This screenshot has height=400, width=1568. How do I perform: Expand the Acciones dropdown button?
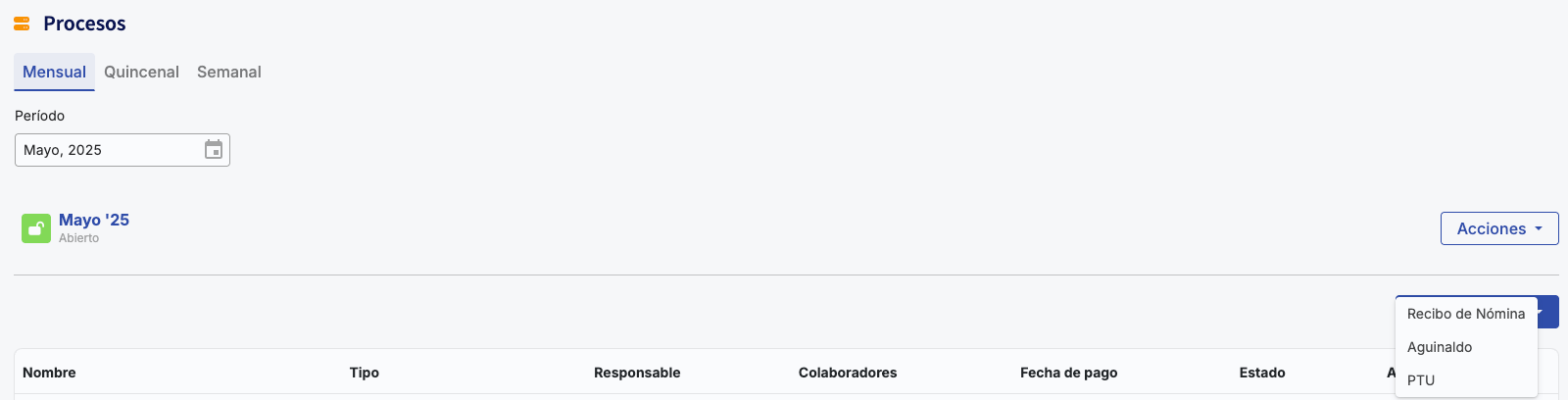(x=1499, y=228)
